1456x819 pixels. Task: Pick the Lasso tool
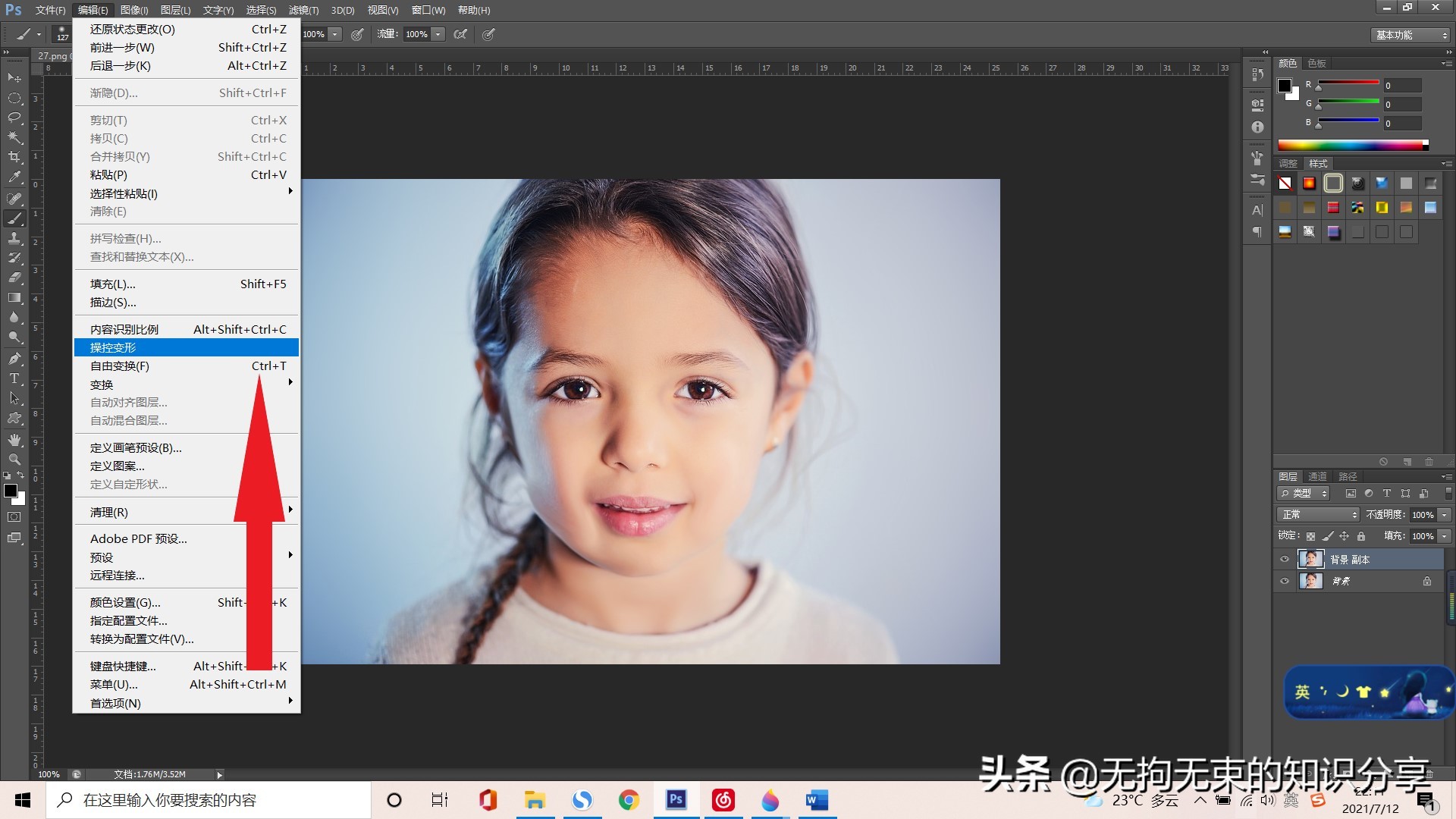14,118
